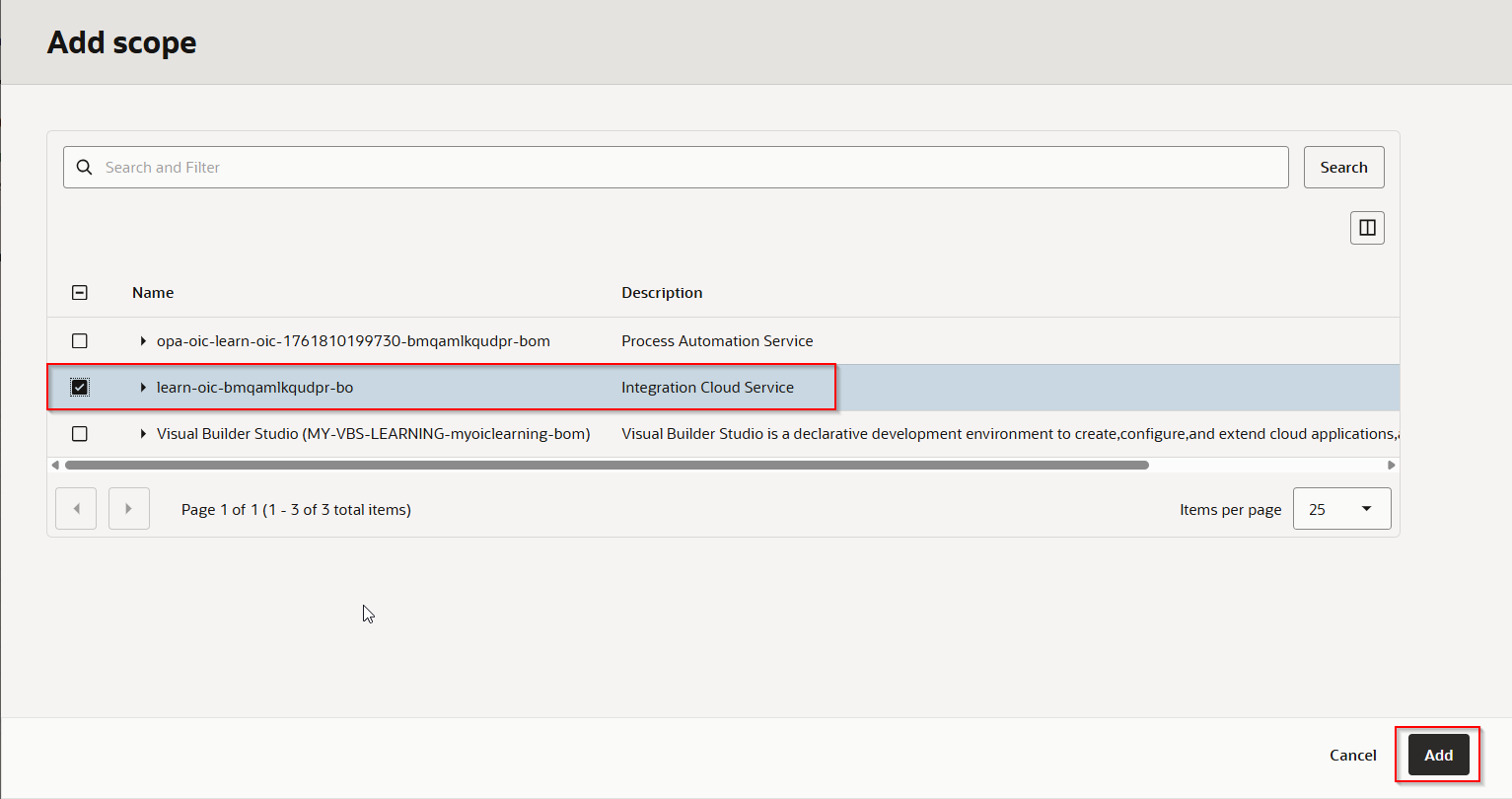Check the opa-oic-learn-oic row checkbox
Image resolution: width=1512 pixels, height=799 pixels.
click(x=80, y=341)
